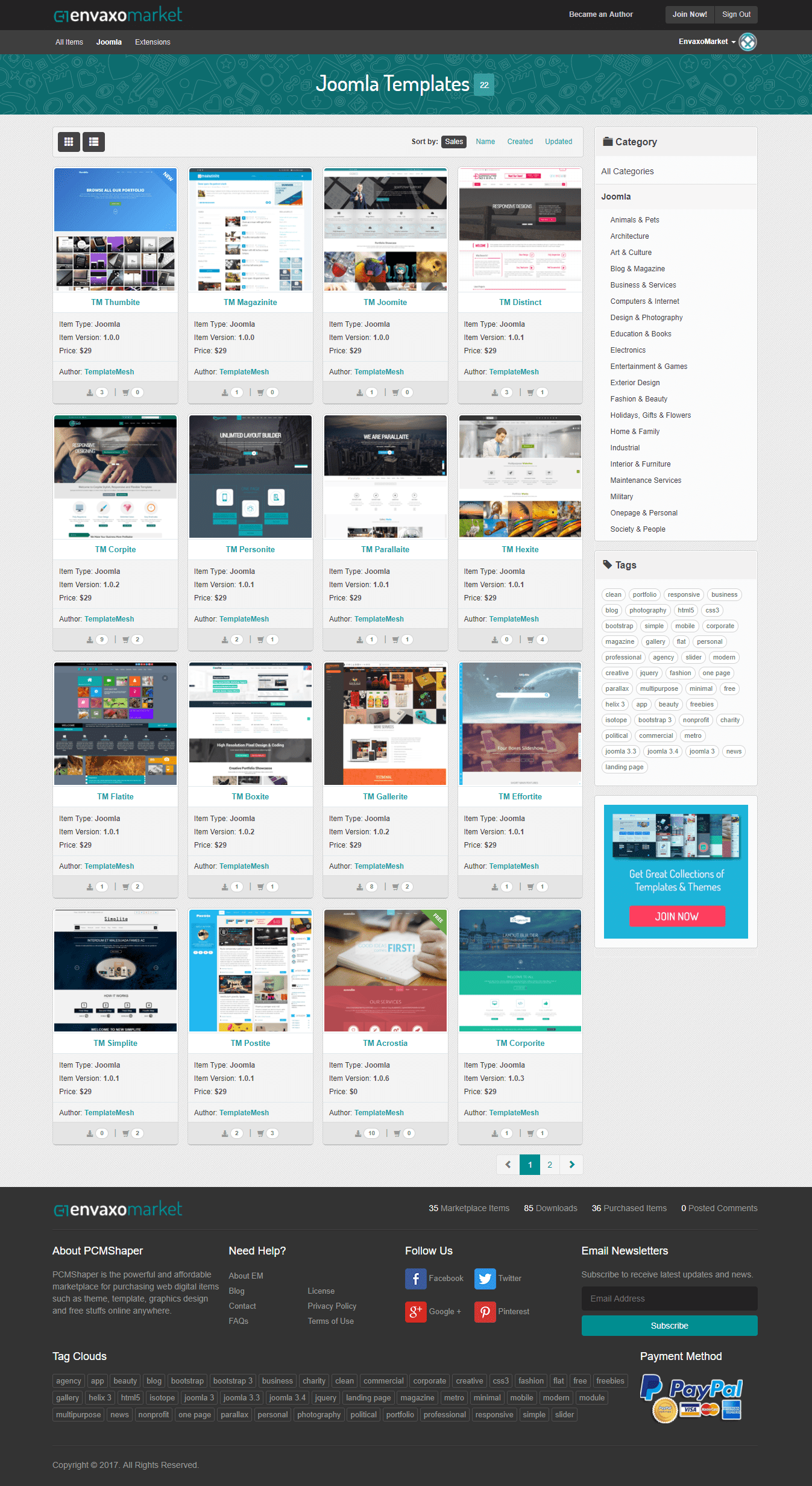Click the Subscribe button
This screenshot has width=812, height=1486.
[x=669, y=1326]
